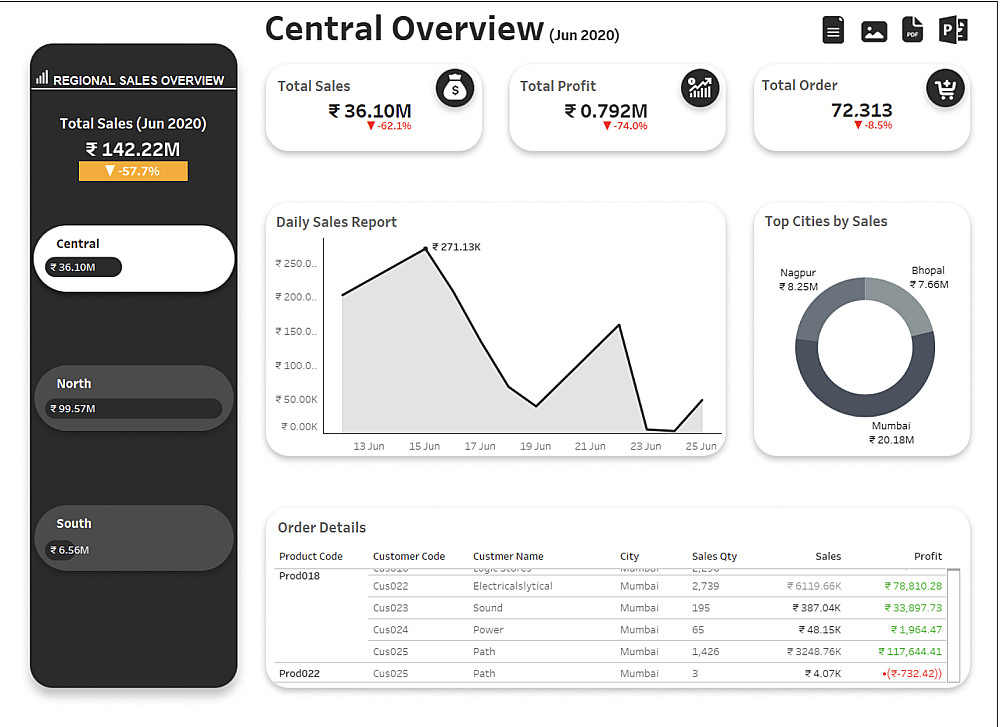Click the Mumbai ₹ 20.18M label
Image resolution: width=1000 pixels, height=727 pixels.
[891, 433]
